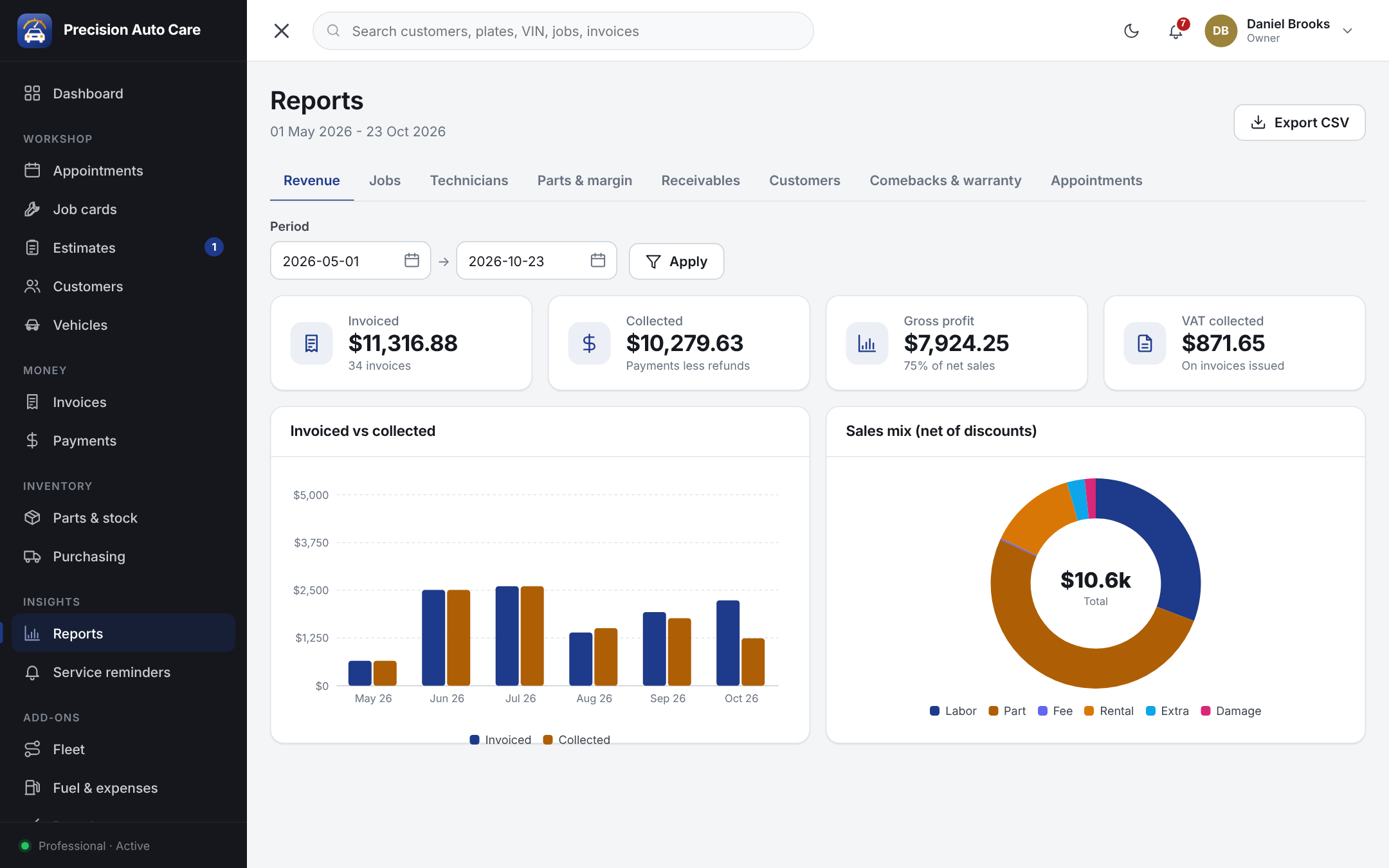
Task: Open Job cards page
Action: (123, 209)
